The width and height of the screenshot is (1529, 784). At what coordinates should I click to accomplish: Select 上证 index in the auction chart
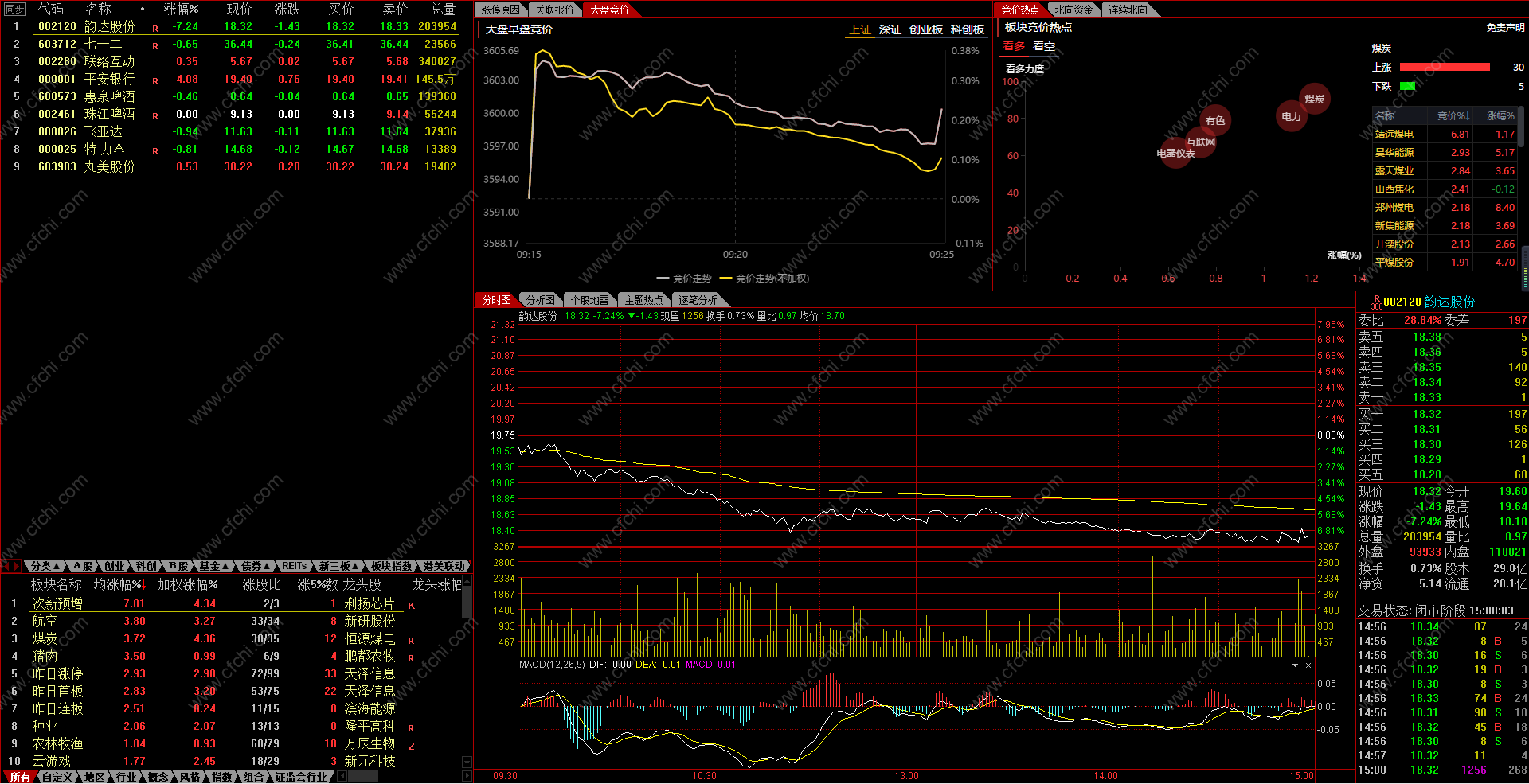pyautogui.click(x=860, y=29)
